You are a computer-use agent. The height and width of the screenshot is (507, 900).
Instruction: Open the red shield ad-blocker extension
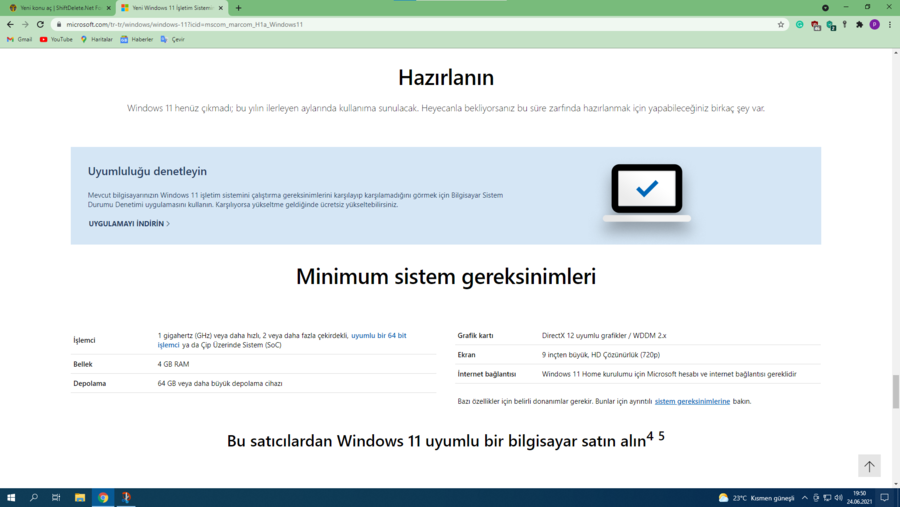[x=815, y=25]
